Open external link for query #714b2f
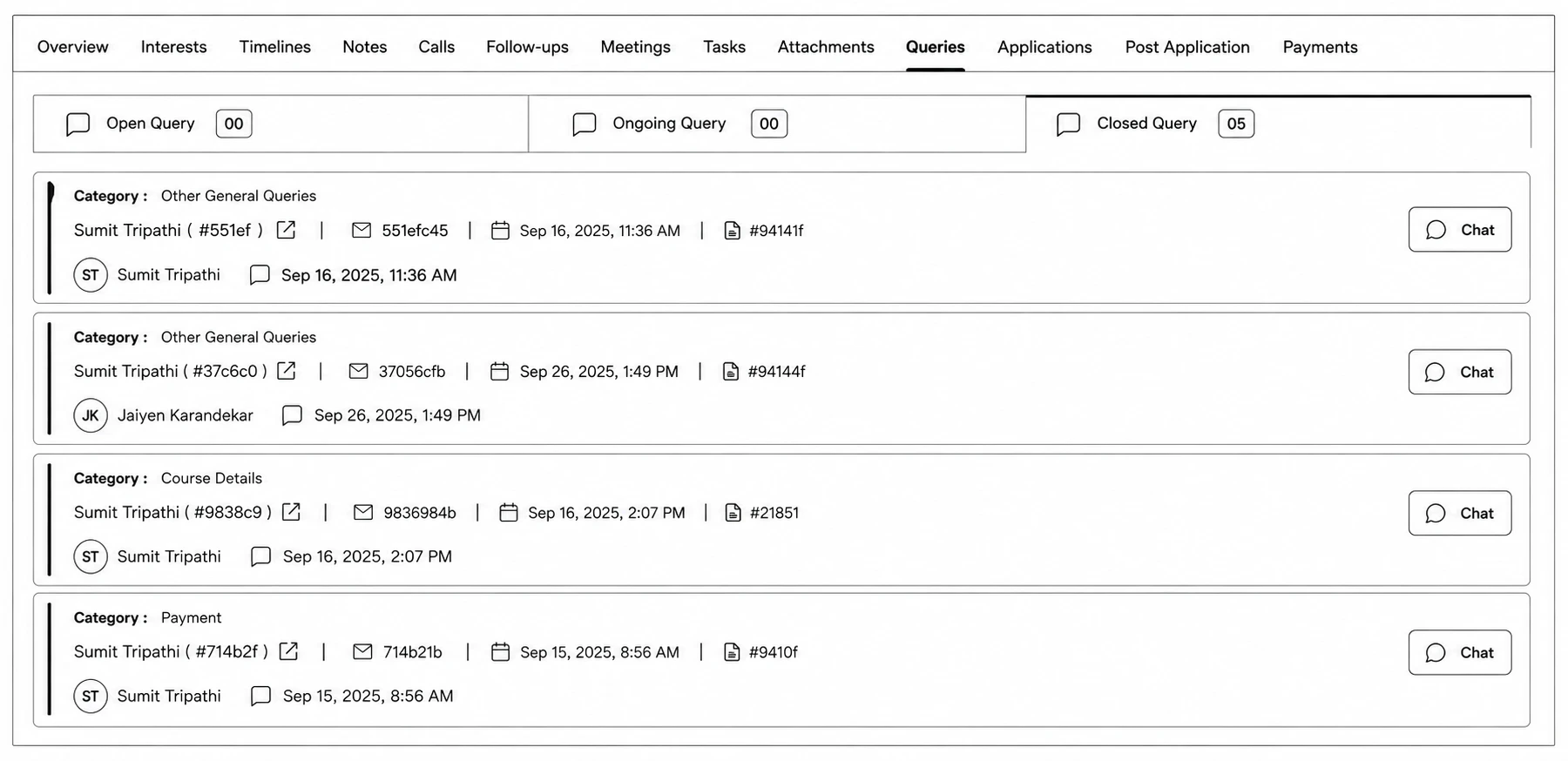The height and width of the screenshot is (761, 1568). tap(288, 651)
